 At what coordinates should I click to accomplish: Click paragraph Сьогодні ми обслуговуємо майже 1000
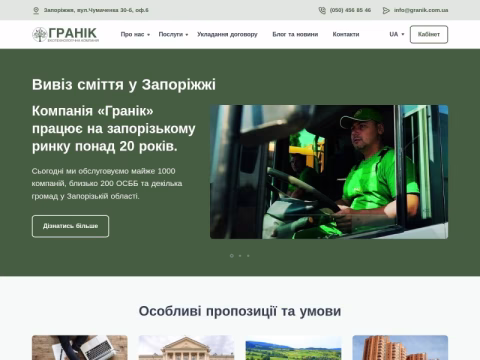click(x=107, y=184)
